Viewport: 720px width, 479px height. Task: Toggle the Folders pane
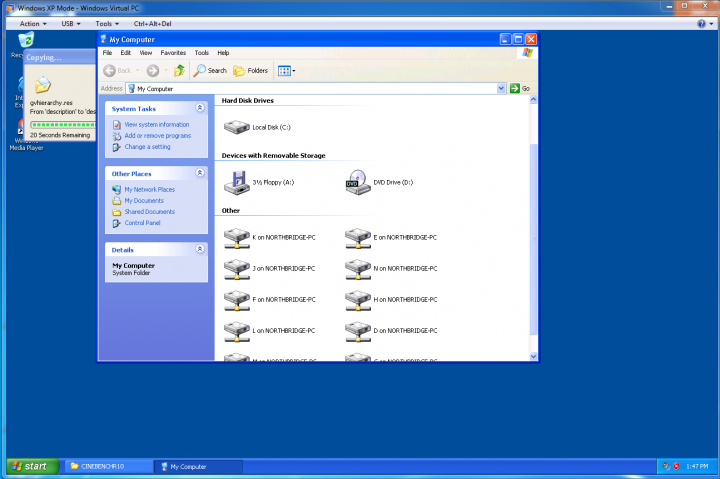(x=251, y=70)
